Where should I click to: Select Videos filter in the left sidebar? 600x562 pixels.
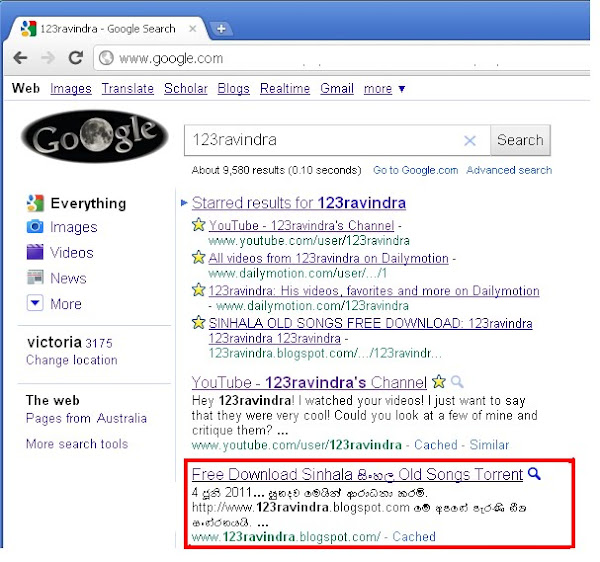72,253
